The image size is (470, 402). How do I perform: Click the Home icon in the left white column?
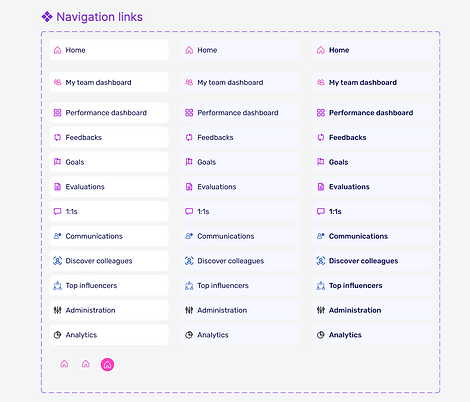coord(57,50)
